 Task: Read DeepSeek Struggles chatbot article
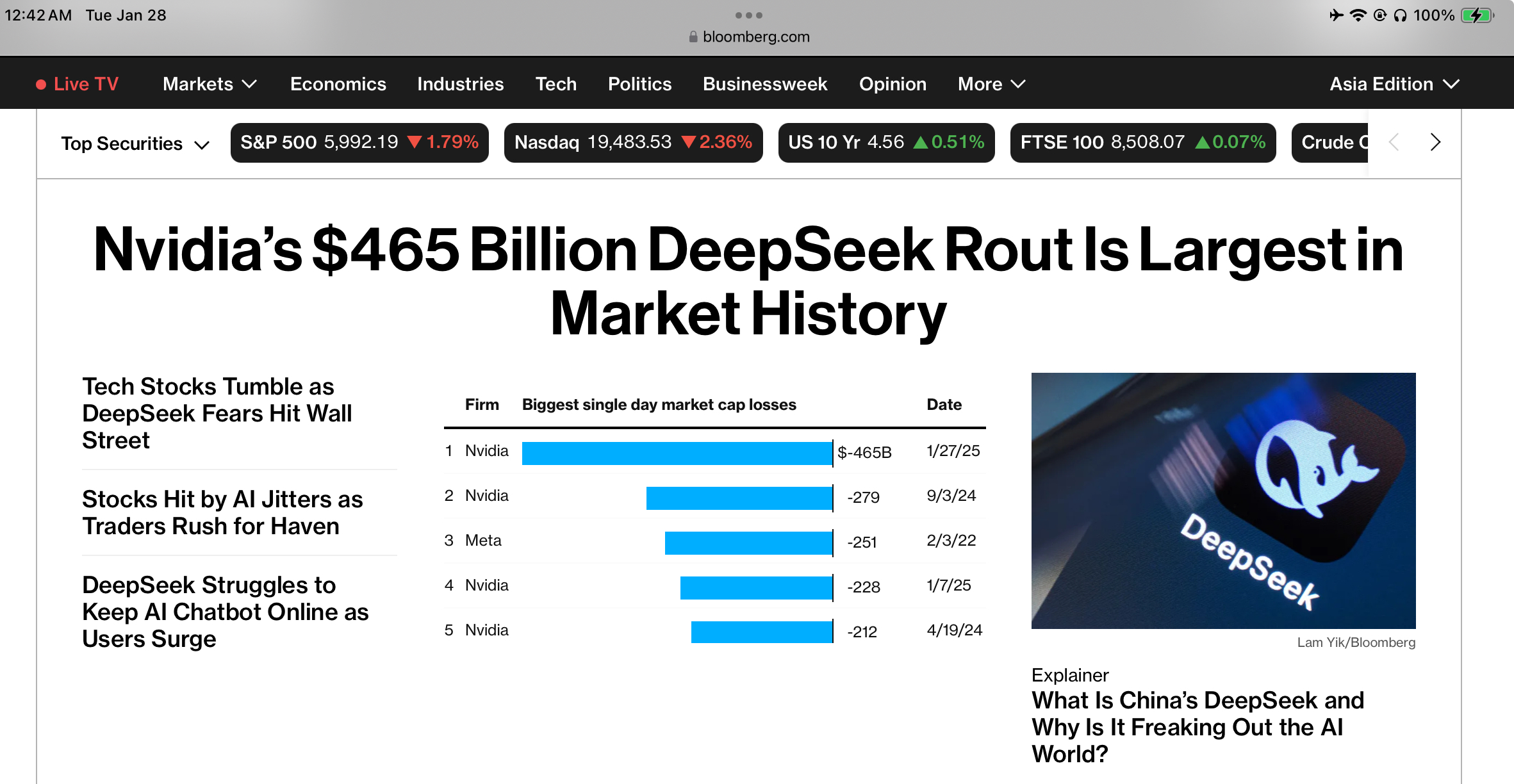(x=225, y=612)
